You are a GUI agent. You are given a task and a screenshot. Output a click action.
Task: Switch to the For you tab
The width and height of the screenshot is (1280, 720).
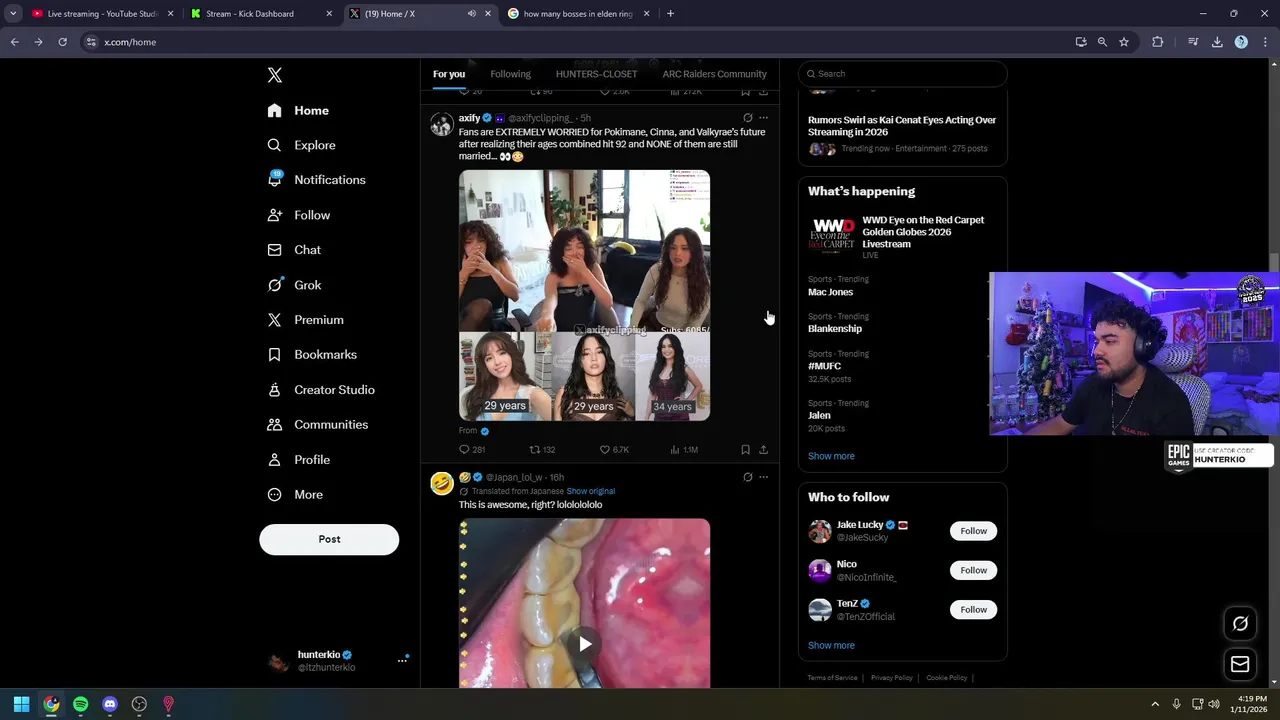[x=449, y=74]
